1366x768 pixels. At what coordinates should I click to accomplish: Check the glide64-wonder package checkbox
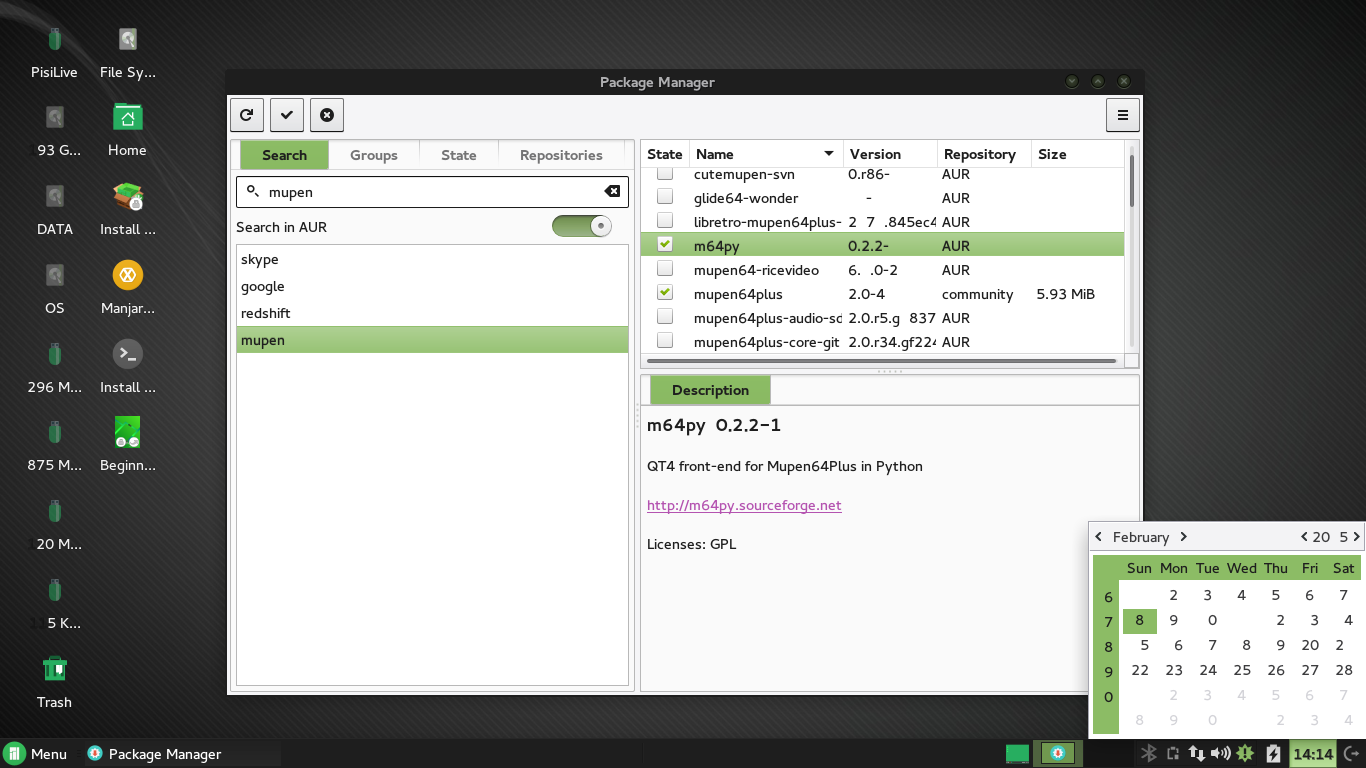(665, 197)
